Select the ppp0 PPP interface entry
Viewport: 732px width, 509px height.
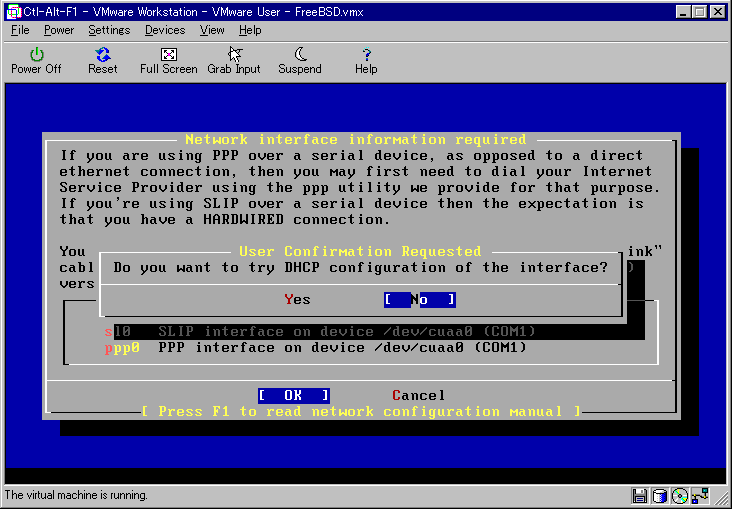(x=316, y=348)
